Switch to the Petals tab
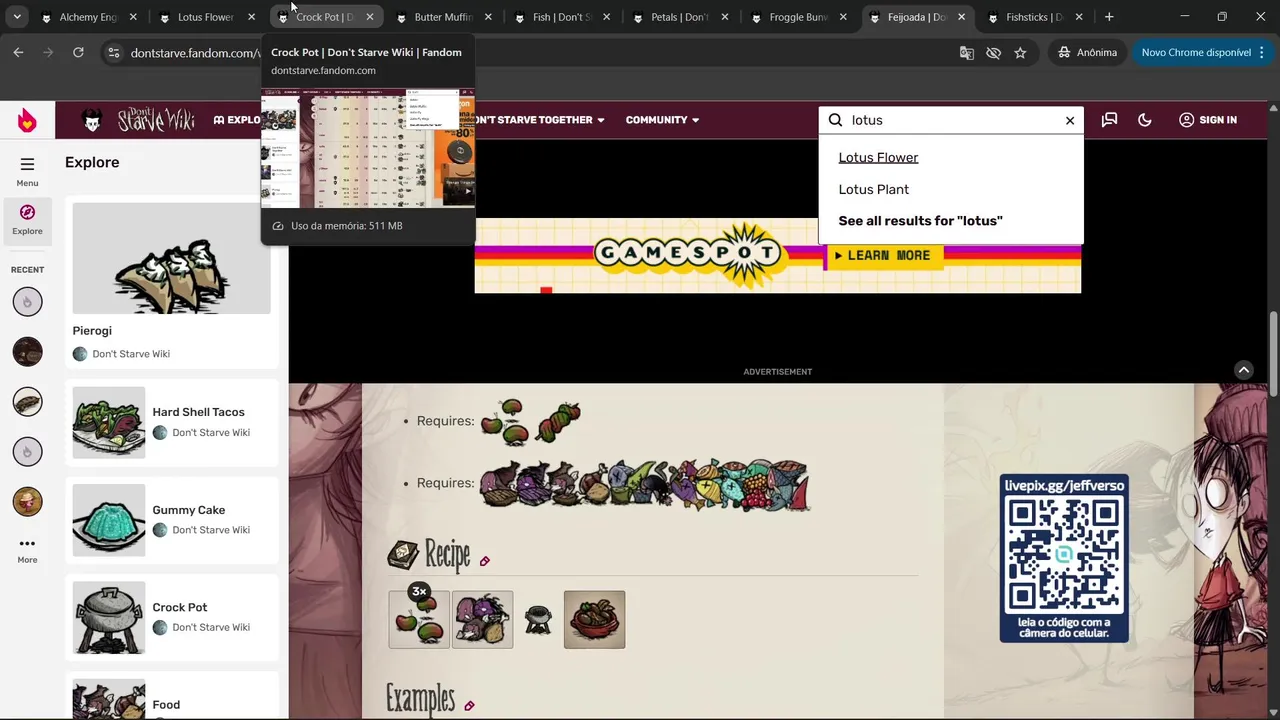Viewport: 1280px width, 720px height. point(679,17)
